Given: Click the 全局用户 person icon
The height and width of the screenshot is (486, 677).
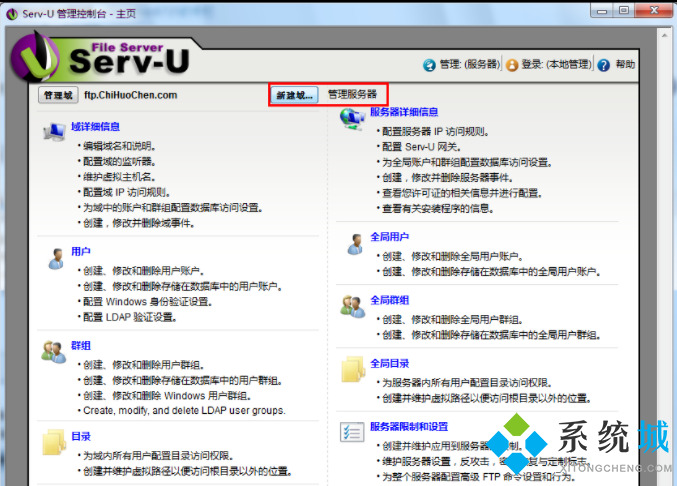Looking at the screenshot, I should [355, 244].
